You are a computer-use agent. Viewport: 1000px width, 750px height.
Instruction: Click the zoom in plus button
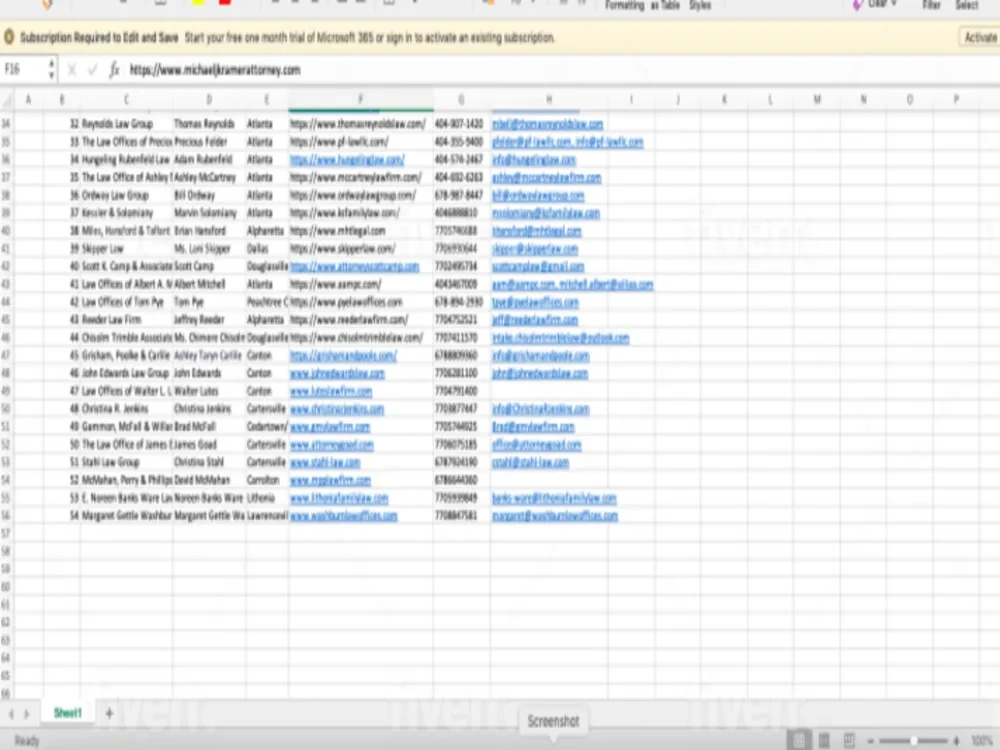pos(956,741)
